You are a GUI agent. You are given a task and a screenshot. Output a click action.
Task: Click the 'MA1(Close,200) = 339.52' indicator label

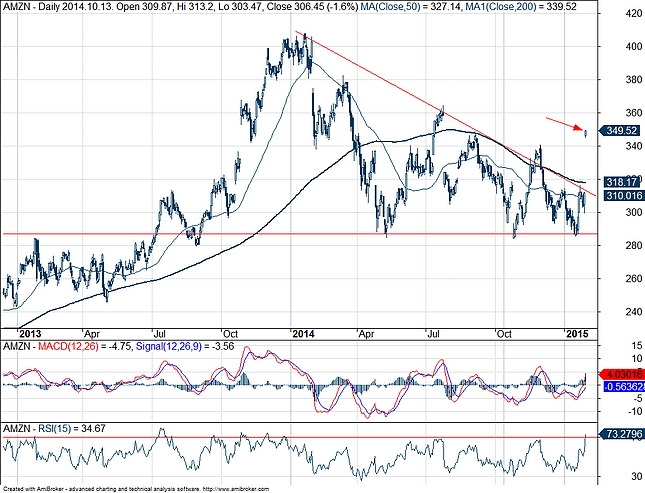[519, 7]
